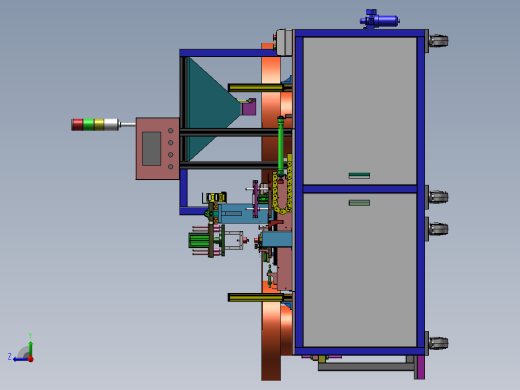Pick the purple block at the hopper tip
The height and width of the screenshot is (390, 520).
249,107
